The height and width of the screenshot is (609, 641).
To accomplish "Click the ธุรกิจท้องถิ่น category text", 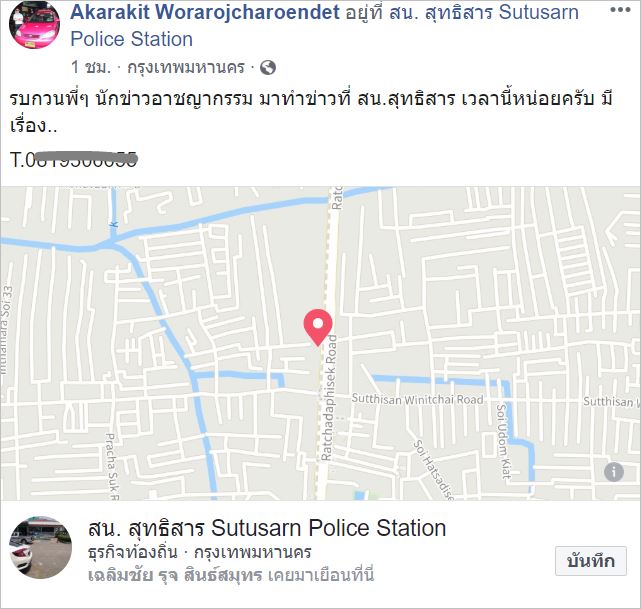I will tap(133, 552).
